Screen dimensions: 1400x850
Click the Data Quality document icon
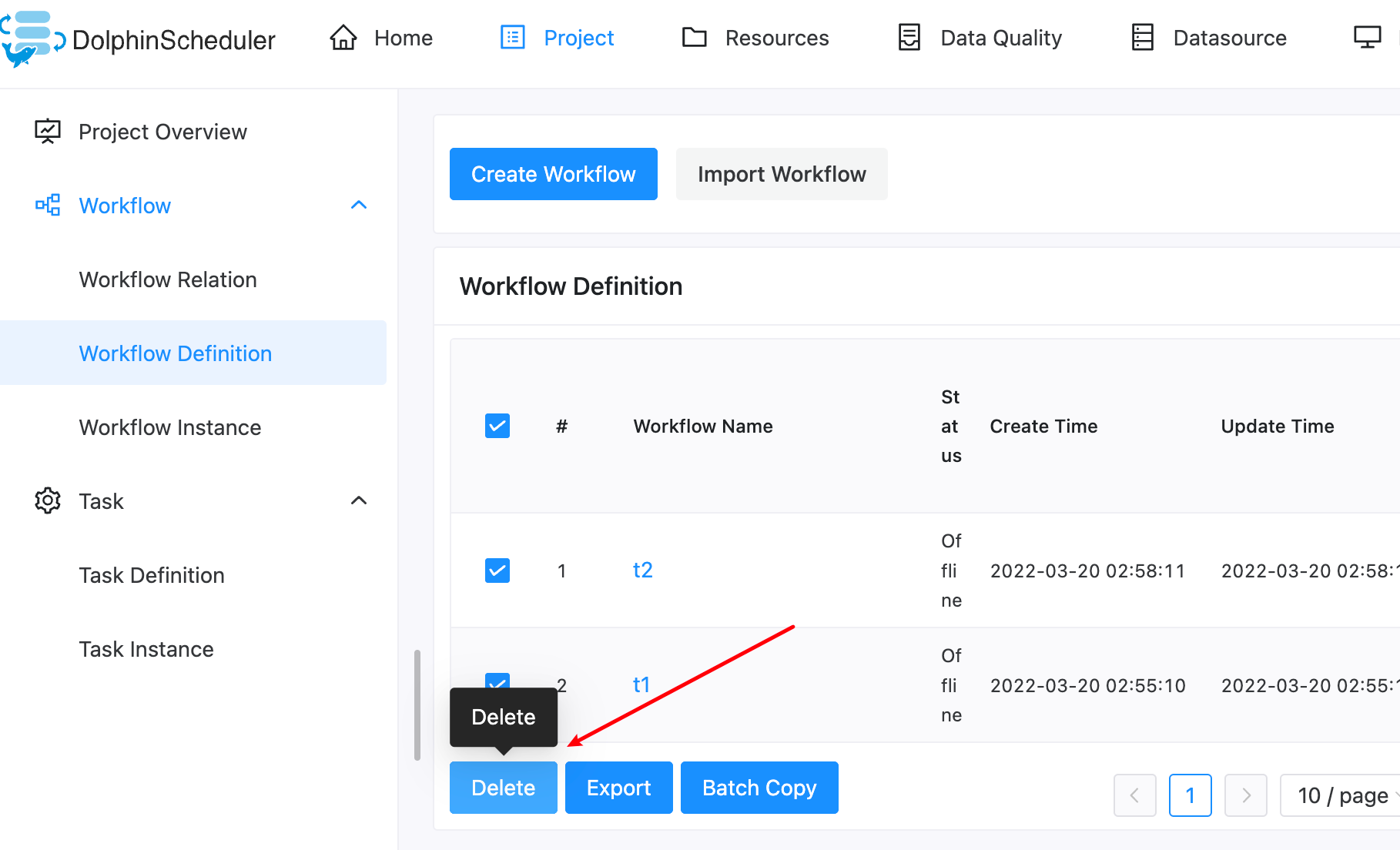909,38
